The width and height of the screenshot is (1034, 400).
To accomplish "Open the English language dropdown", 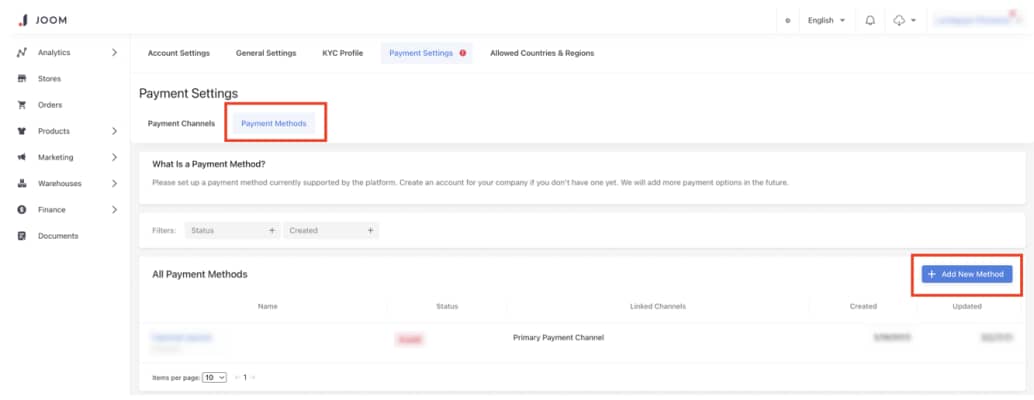I will click(x=826, y=20).
